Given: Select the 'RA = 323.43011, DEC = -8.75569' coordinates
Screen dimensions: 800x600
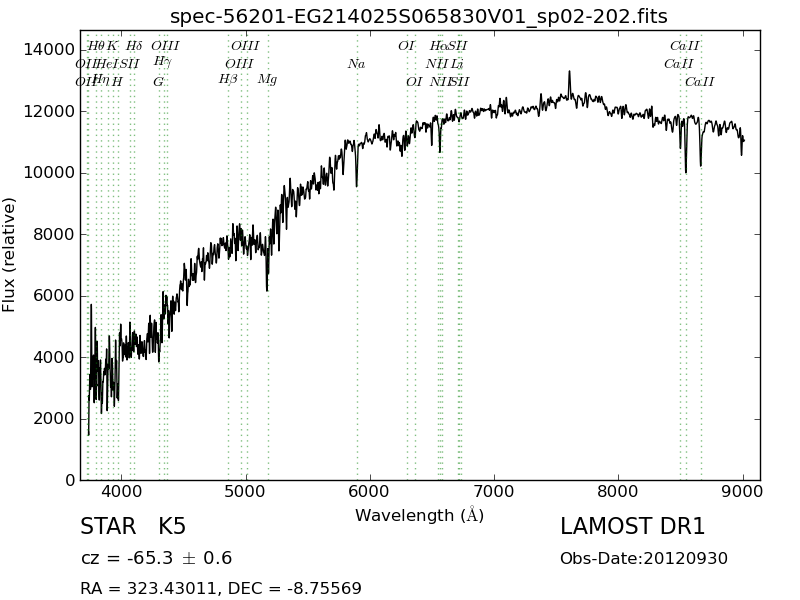Looking at the screenshot, I should click(221, 588).
